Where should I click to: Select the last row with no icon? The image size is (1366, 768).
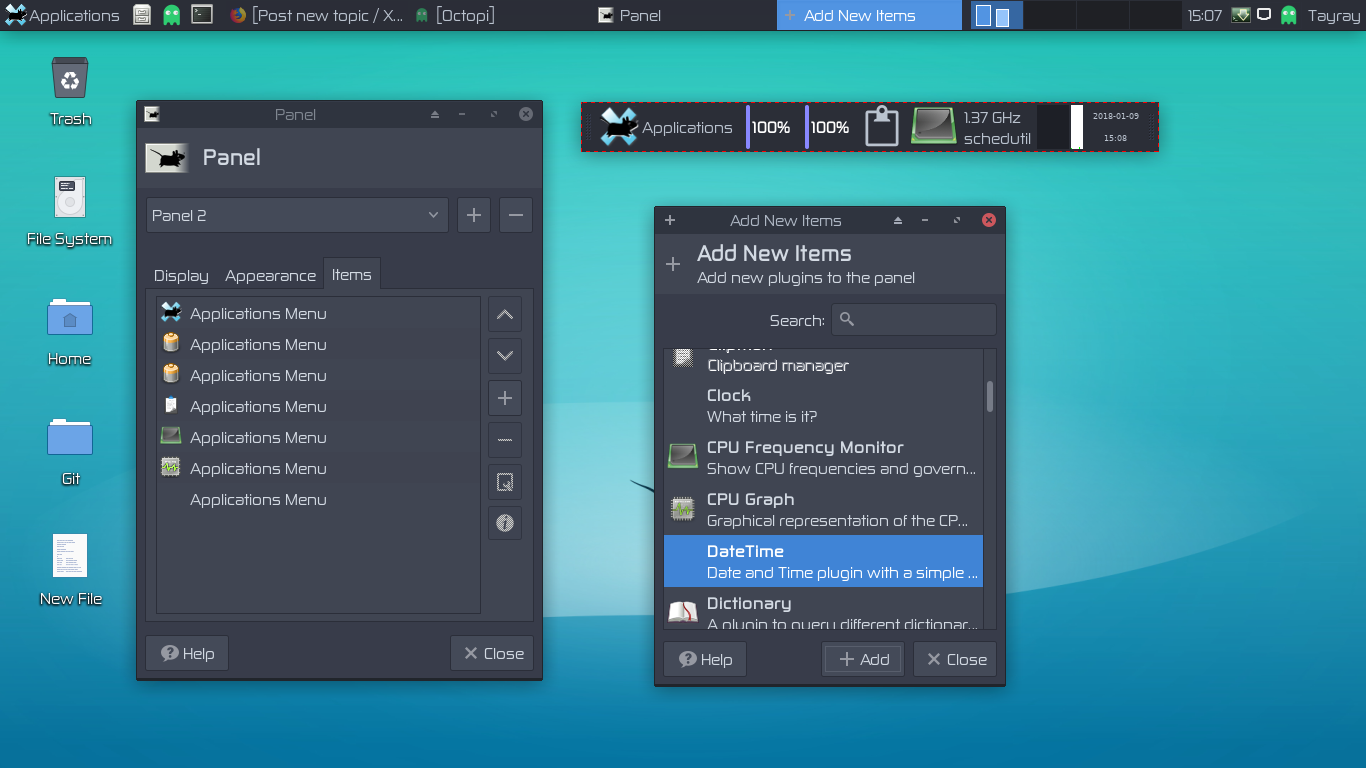318,499
